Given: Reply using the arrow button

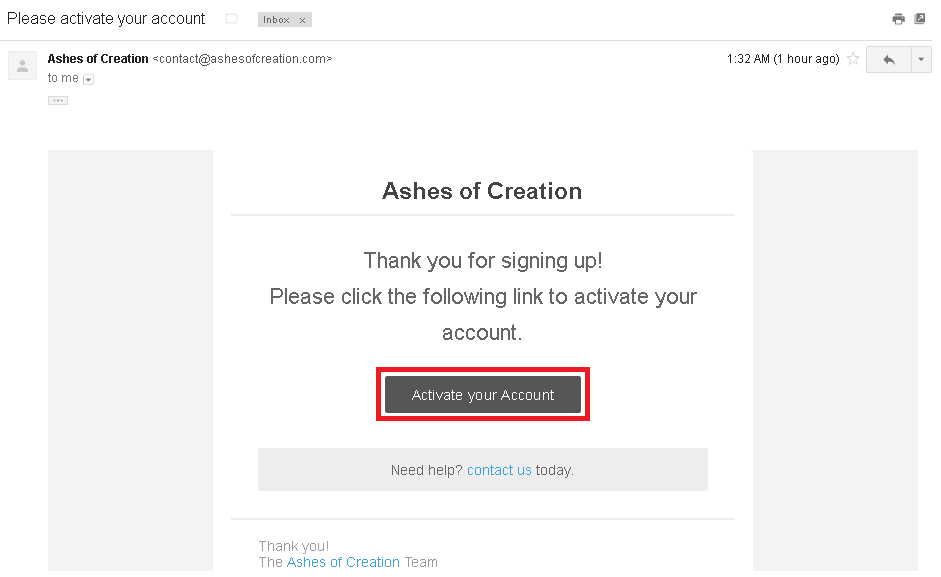Looking at the screenshot, I should pos(889,59).
